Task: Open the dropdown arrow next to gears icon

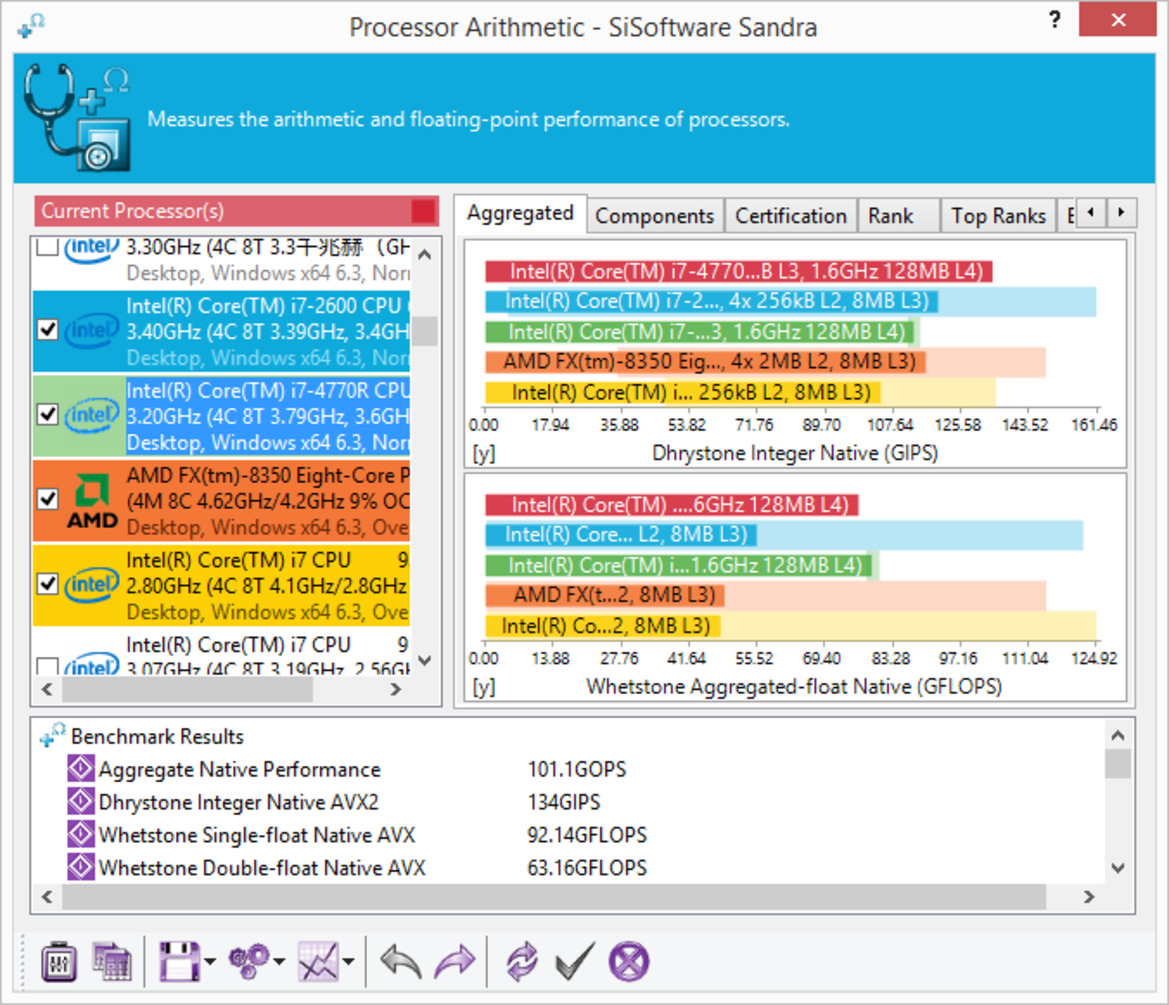Action: (x=279, y=962)
